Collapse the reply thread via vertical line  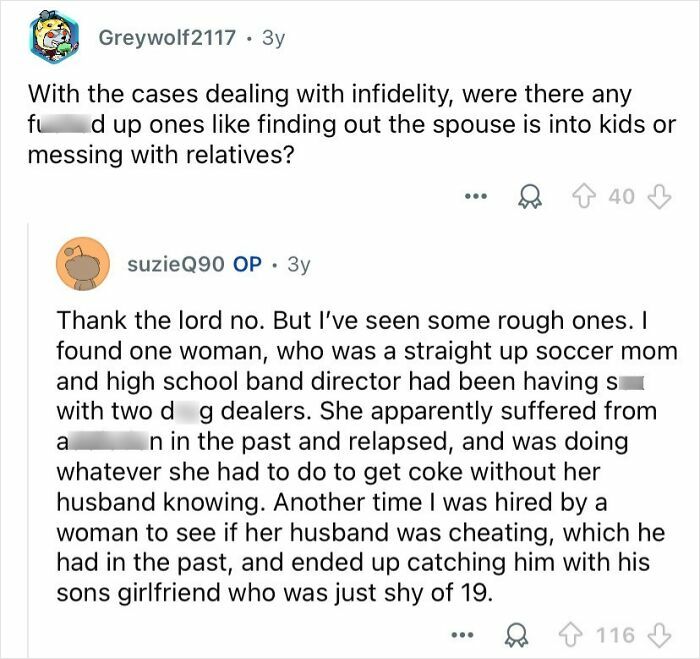click(x=28, y=440)
